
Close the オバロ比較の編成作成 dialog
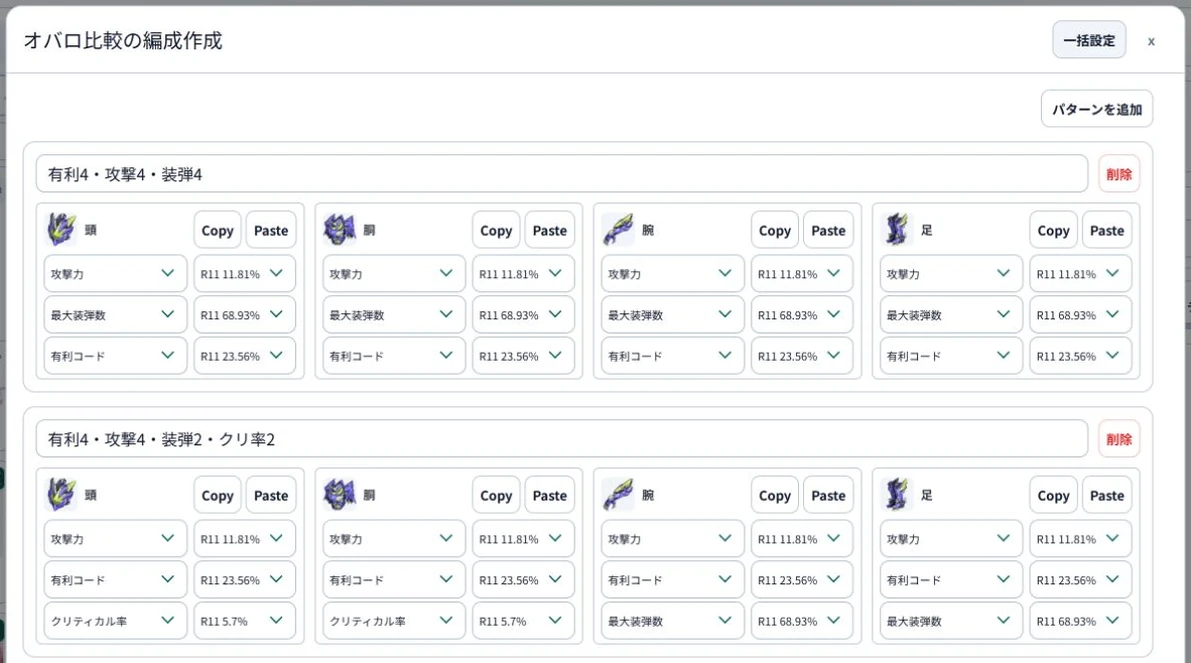1152,42
